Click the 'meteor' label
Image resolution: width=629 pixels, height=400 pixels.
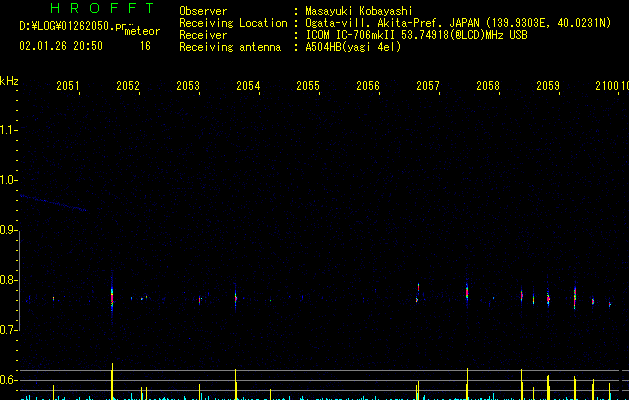(x=142, y=31)
